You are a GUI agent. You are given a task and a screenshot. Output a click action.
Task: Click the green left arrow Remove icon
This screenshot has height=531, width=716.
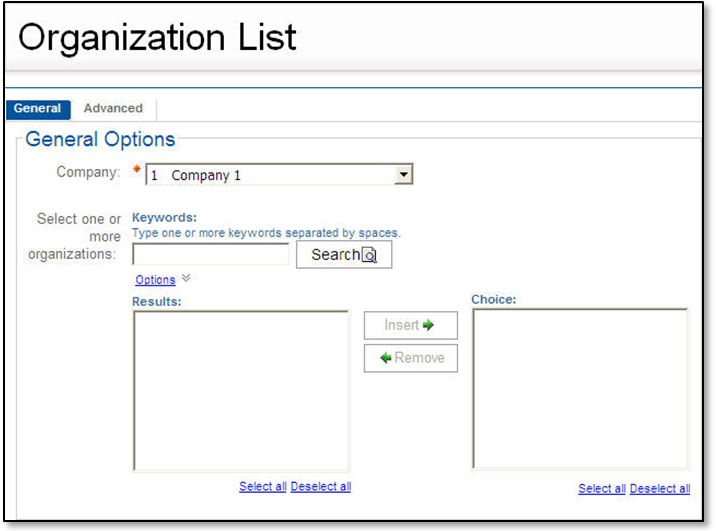tap(386, 358)
